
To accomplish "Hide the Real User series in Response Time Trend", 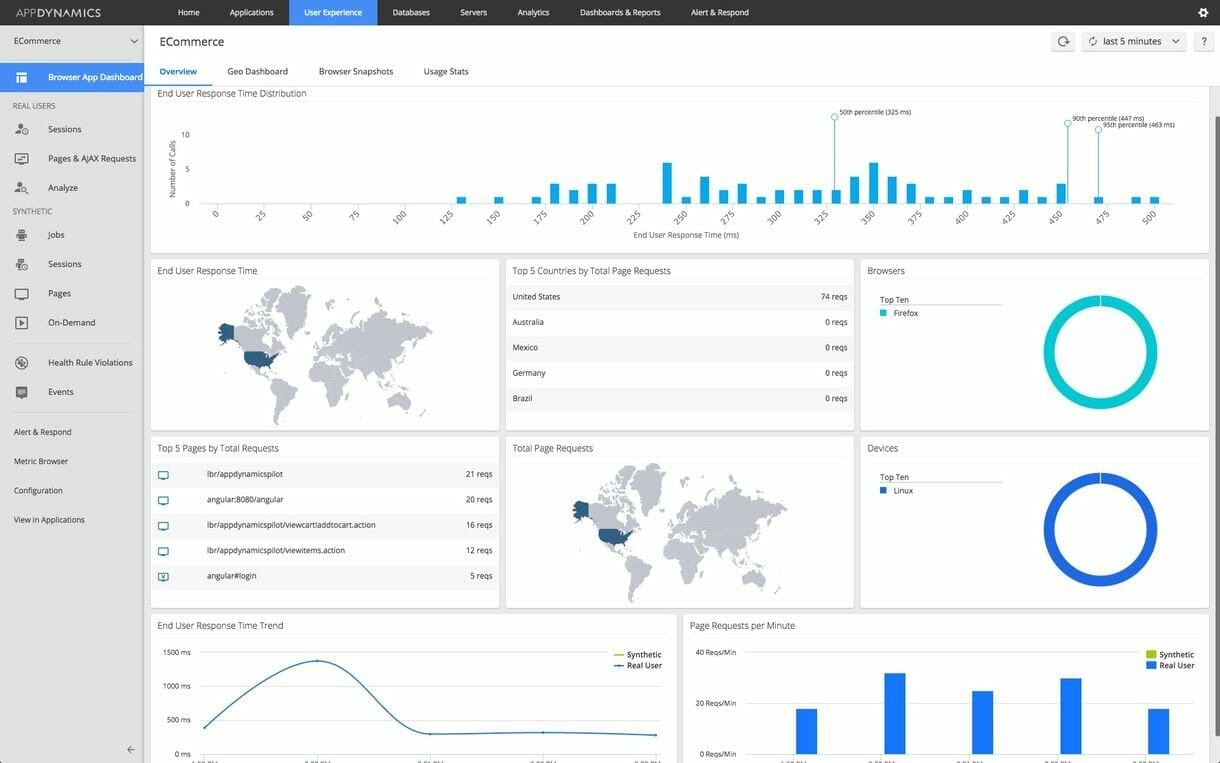I will [644, 665].
